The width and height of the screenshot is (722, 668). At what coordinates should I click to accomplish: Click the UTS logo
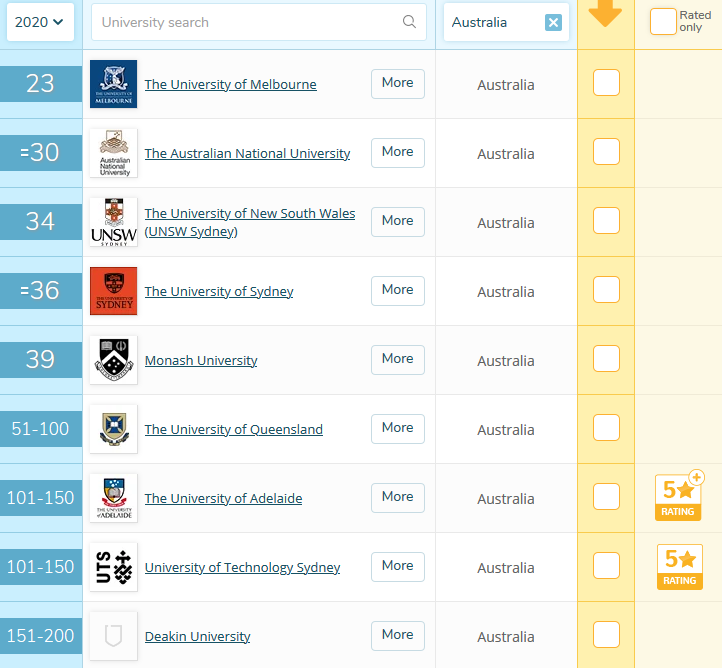pyautogui.click(x=113, y=567)
